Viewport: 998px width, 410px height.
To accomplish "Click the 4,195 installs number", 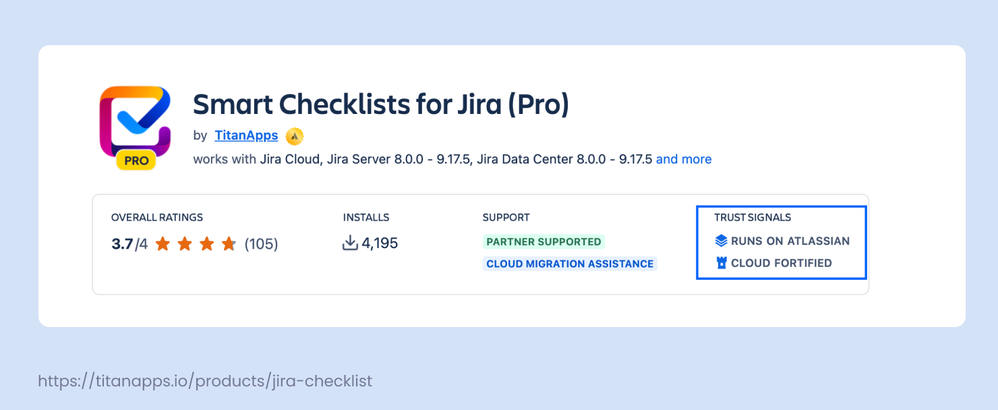I will [380, 243].
